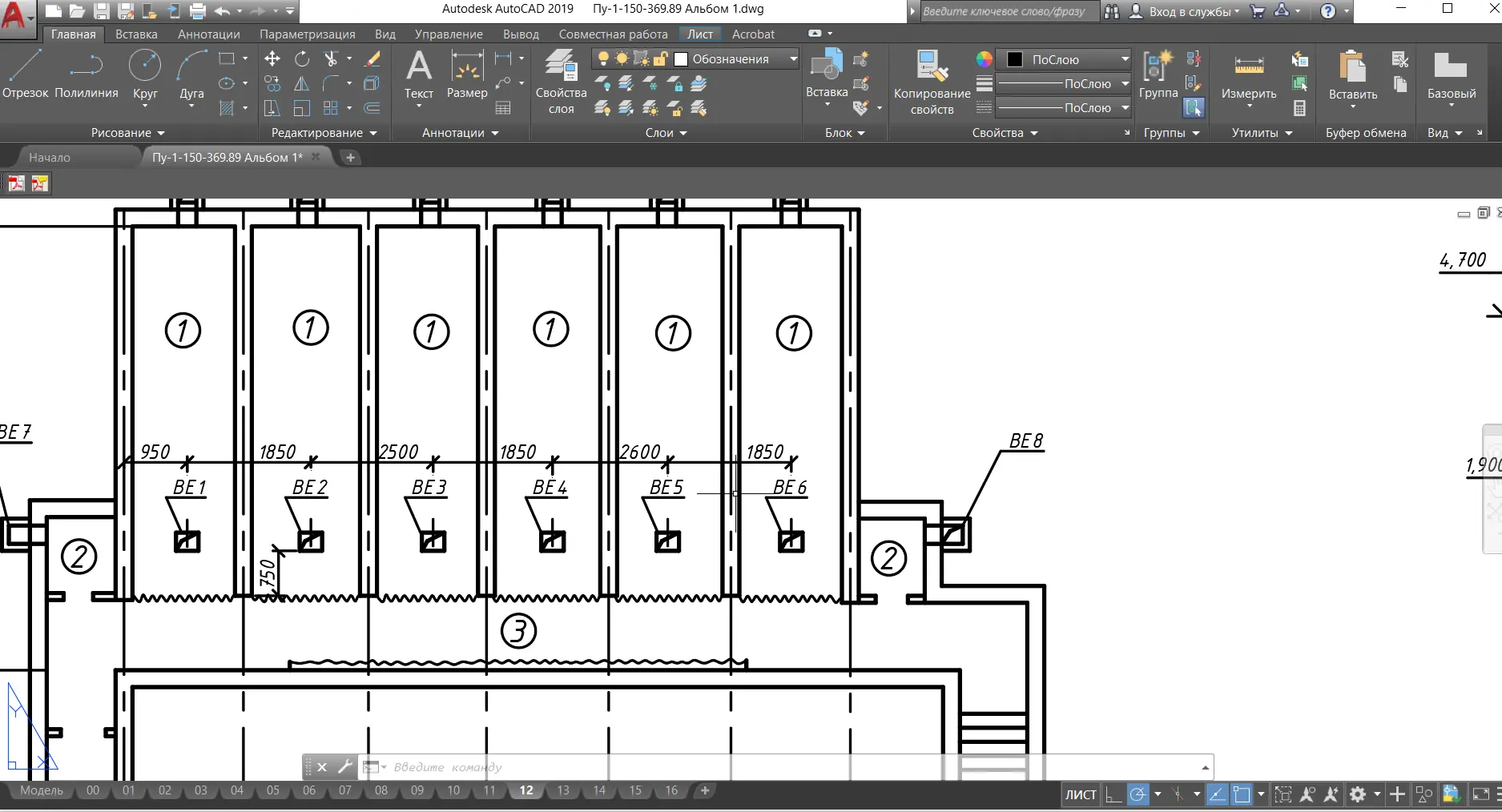Open the Обозначения layer dropdown
This screenshot has width=1502, height=812.
(x=793, y=58)
